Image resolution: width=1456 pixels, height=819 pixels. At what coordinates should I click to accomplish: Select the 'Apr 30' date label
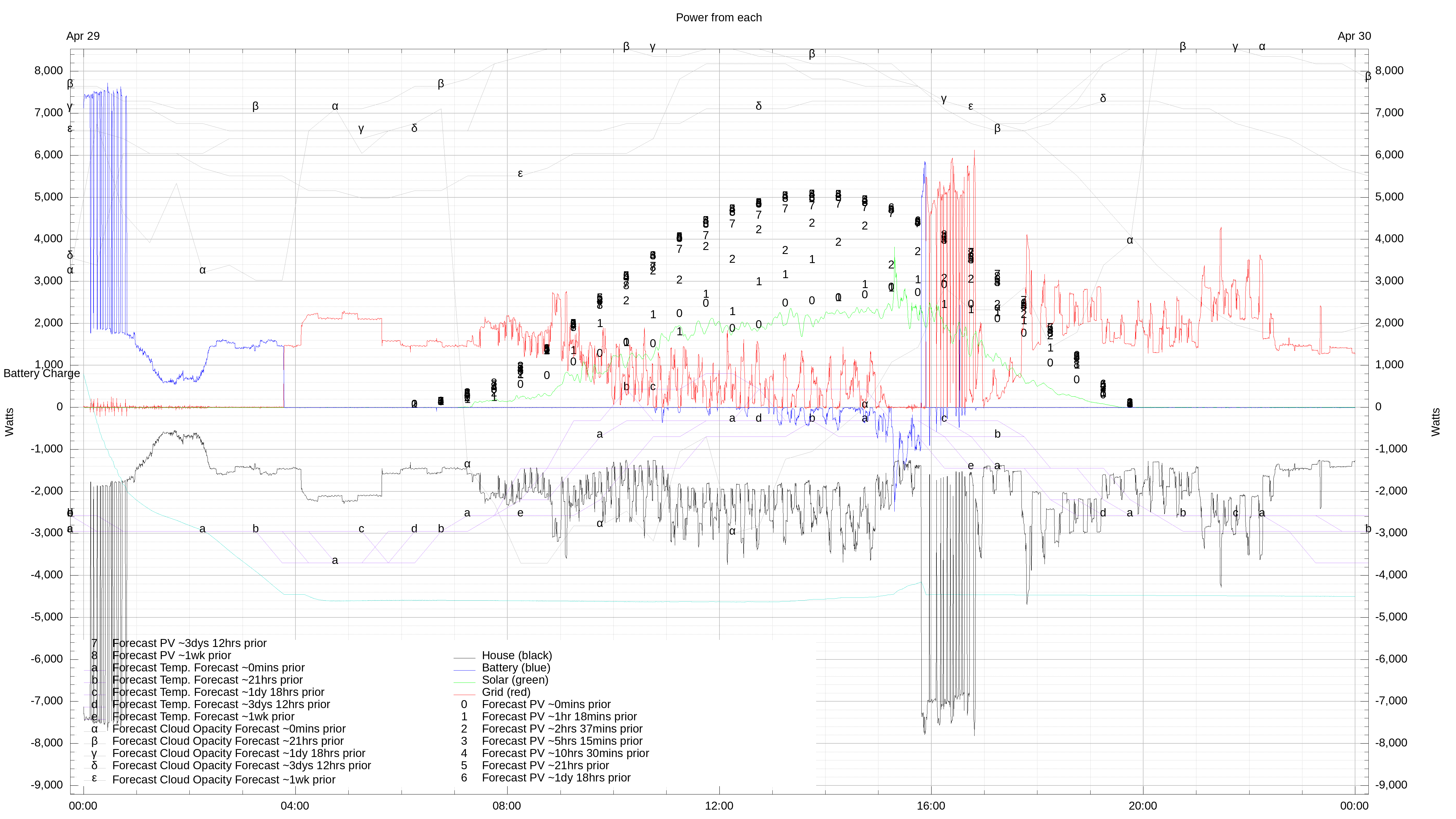coord(1354,36)
